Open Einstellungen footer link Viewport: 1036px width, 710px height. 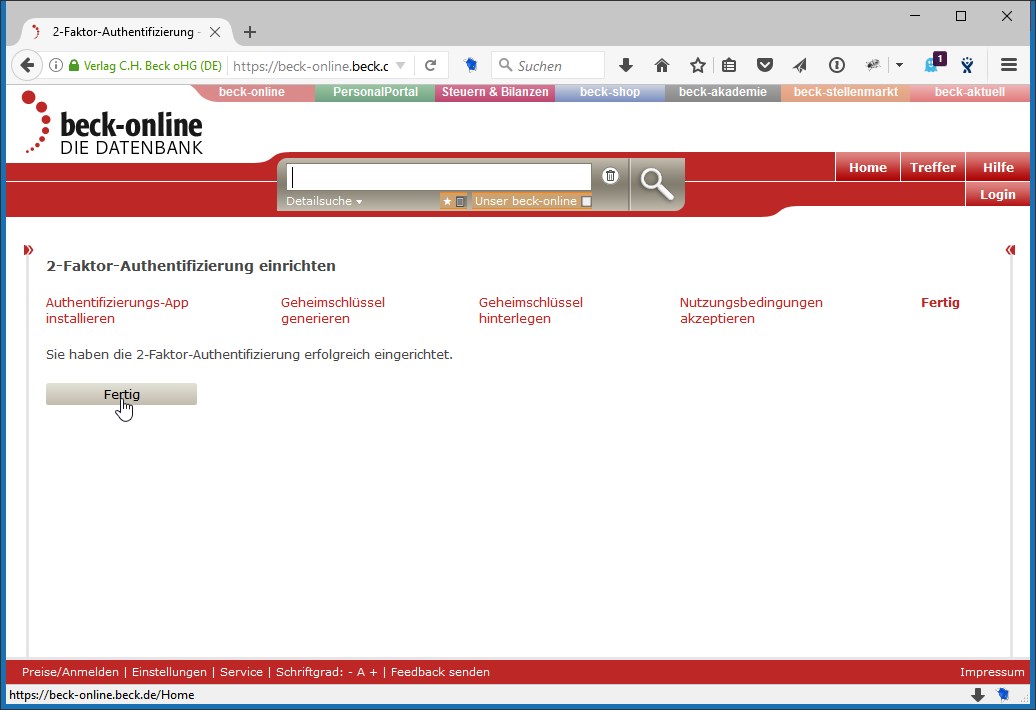click(x=169, y=672)
